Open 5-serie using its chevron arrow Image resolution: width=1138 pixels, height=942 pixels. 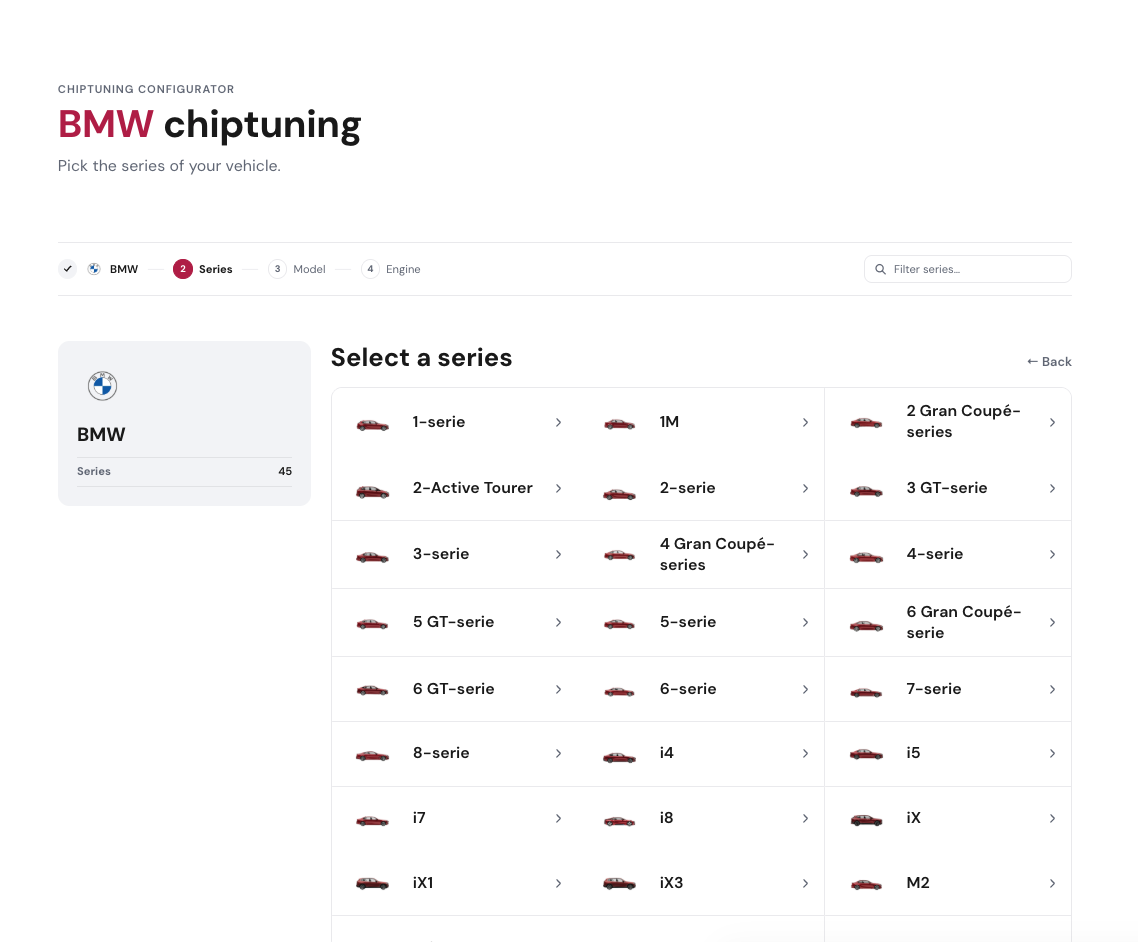click(805, 623)
